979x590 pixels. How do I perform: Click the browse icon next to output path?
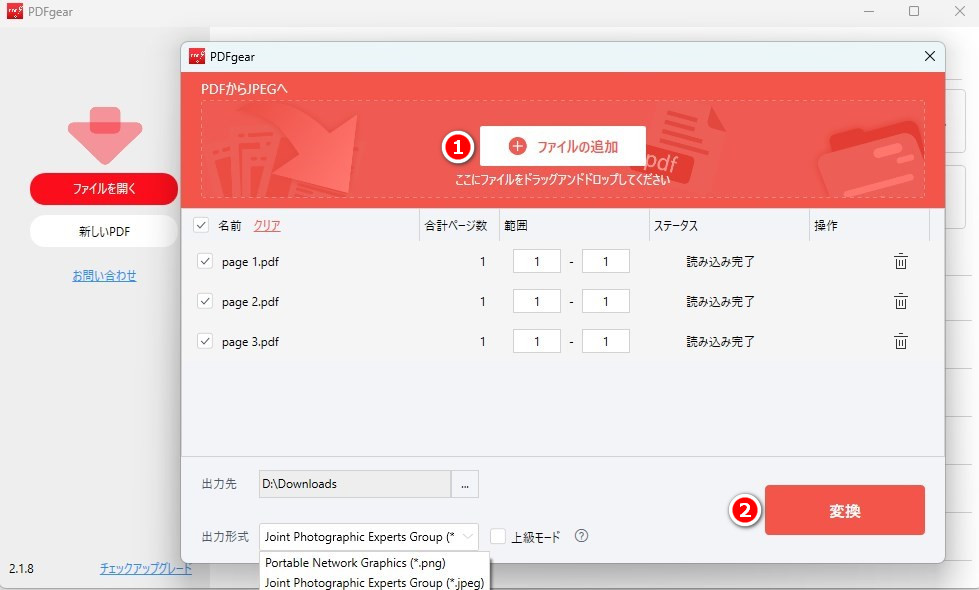[464, 483]
